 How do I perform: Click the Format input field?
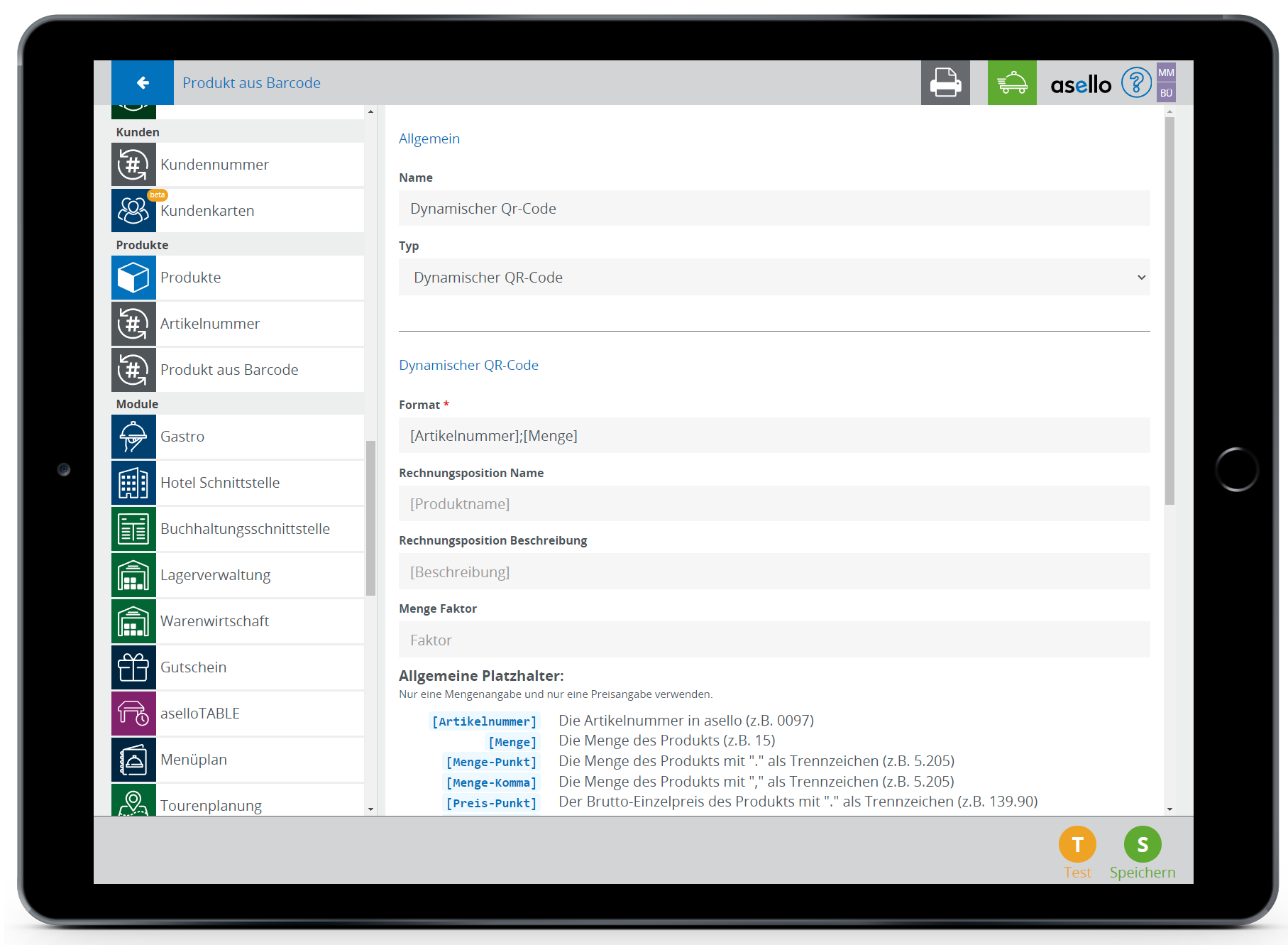click(774, 436)
